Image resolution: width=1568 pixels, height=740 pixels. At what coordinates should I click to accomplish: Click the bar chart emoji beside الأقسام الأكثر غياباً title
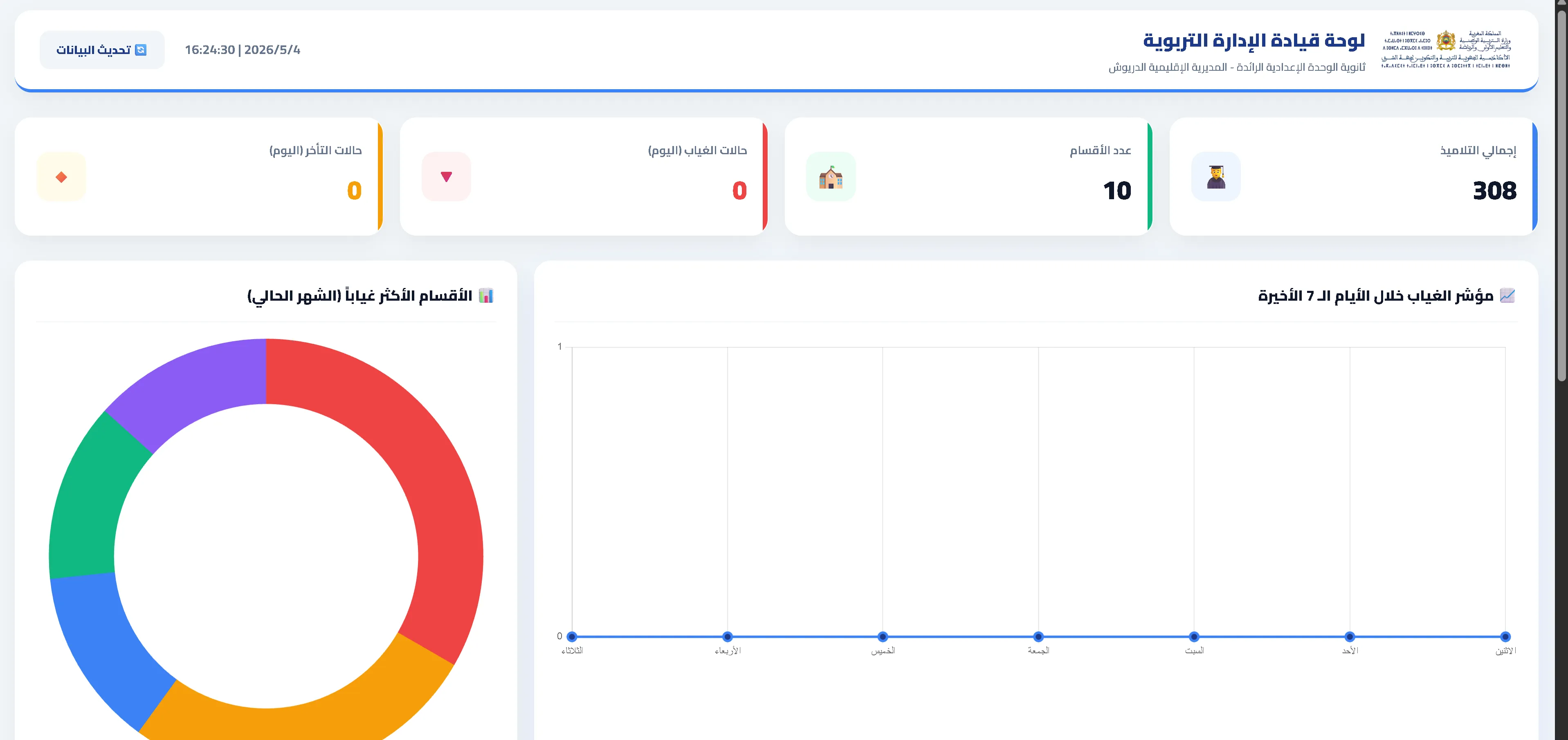tap(486, 295)
